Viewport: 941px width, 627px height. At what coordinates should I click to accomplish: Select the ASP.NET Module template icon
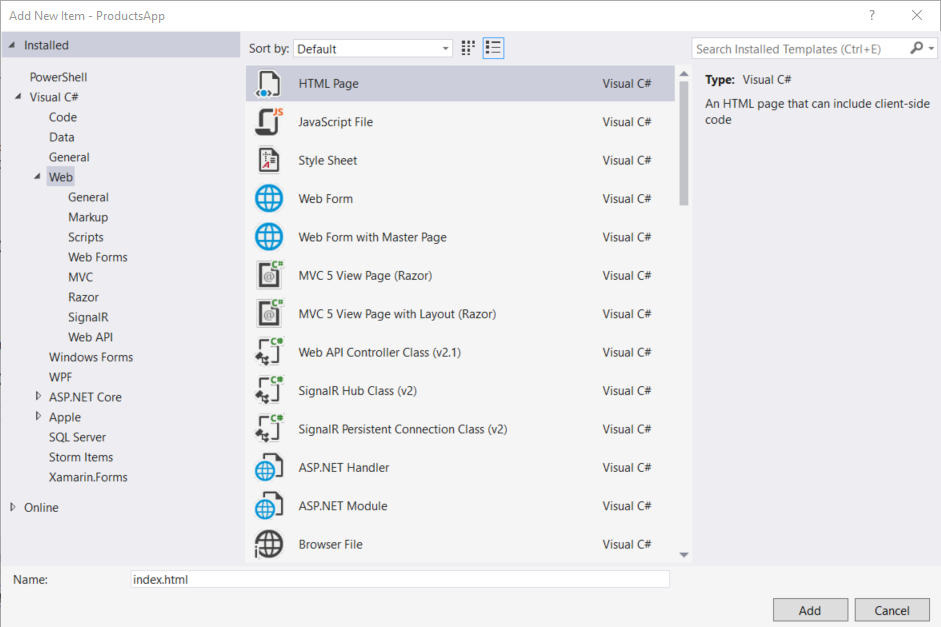point(269,505)
